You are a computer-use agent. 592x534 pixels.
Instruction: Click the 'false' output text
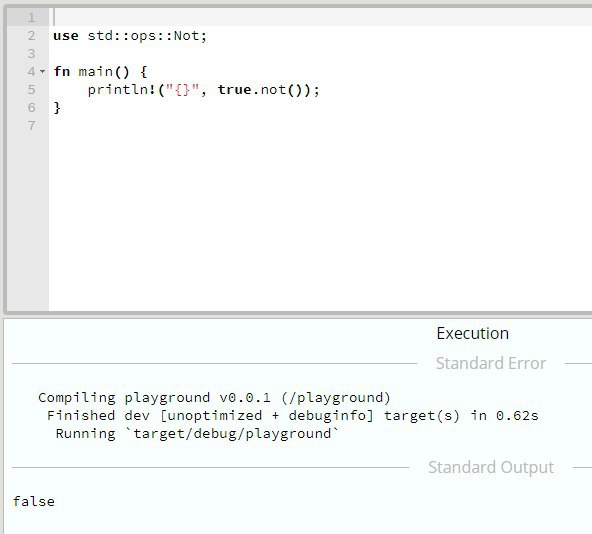34,502
